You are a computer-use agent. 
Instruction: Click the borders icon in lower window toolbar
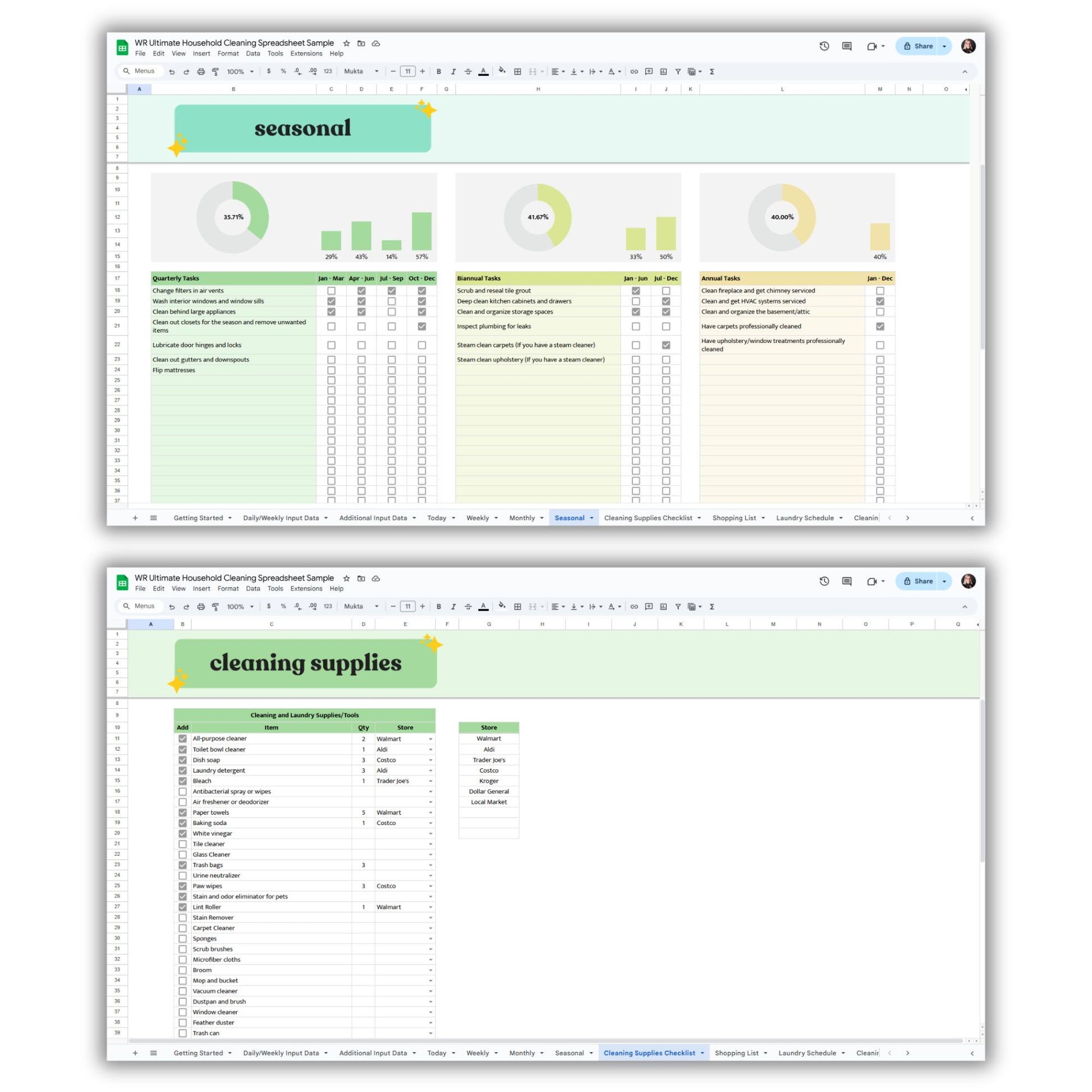point(517,607)
